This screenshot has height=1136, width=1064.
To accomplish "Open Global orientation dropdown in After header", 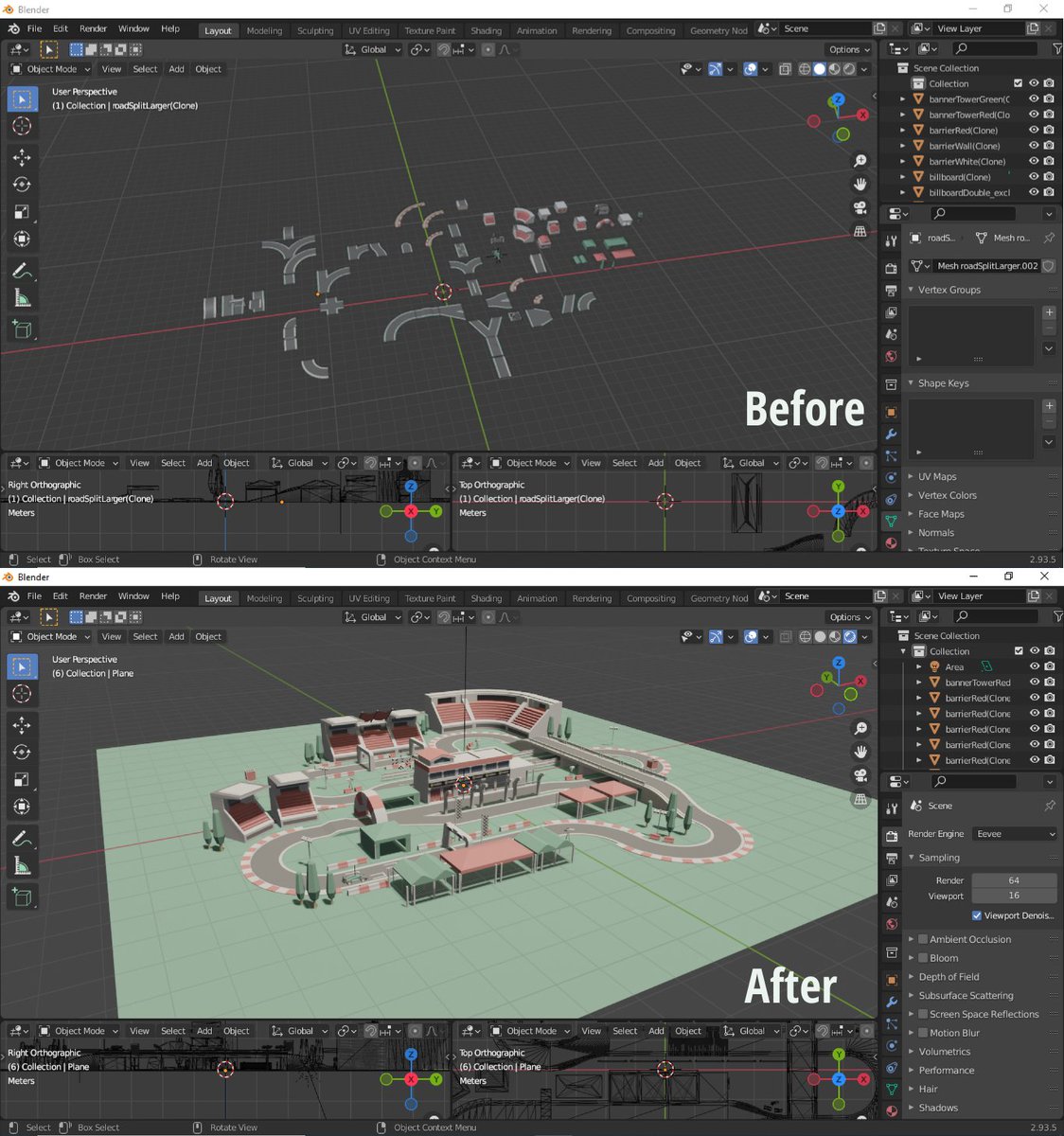I will [x=374, y=616].
